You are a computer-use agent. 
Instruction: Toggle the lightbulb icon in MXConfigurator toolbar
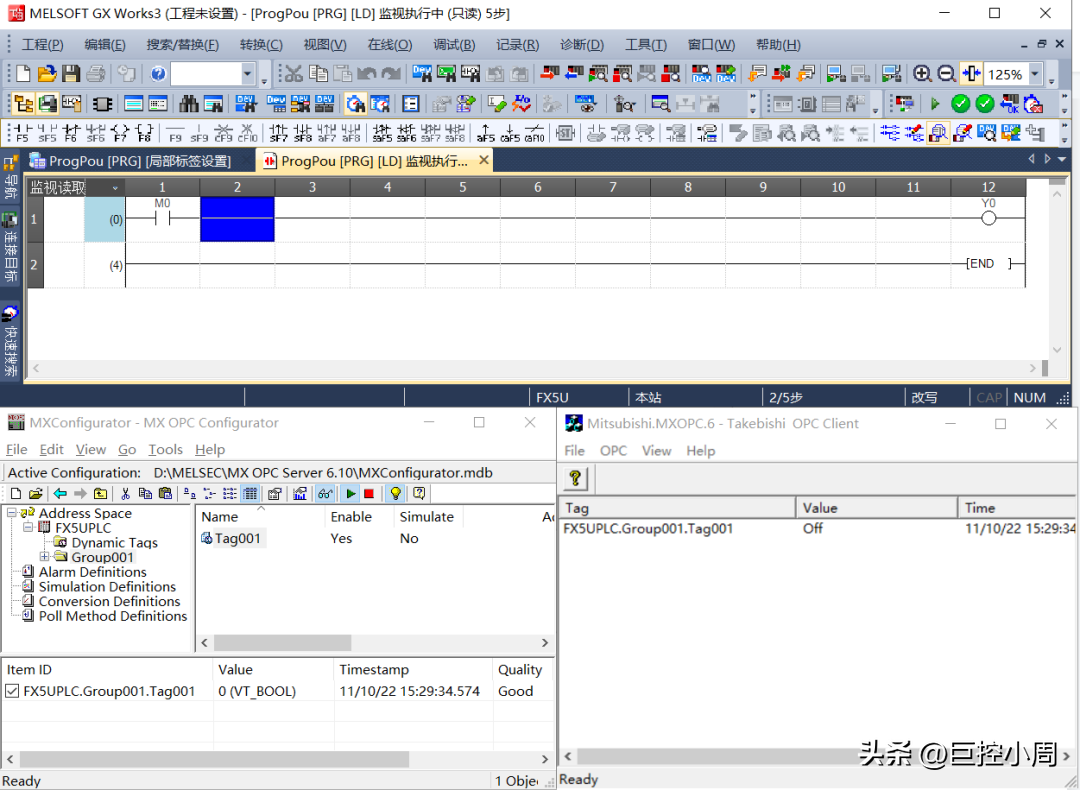coord(395,493)
